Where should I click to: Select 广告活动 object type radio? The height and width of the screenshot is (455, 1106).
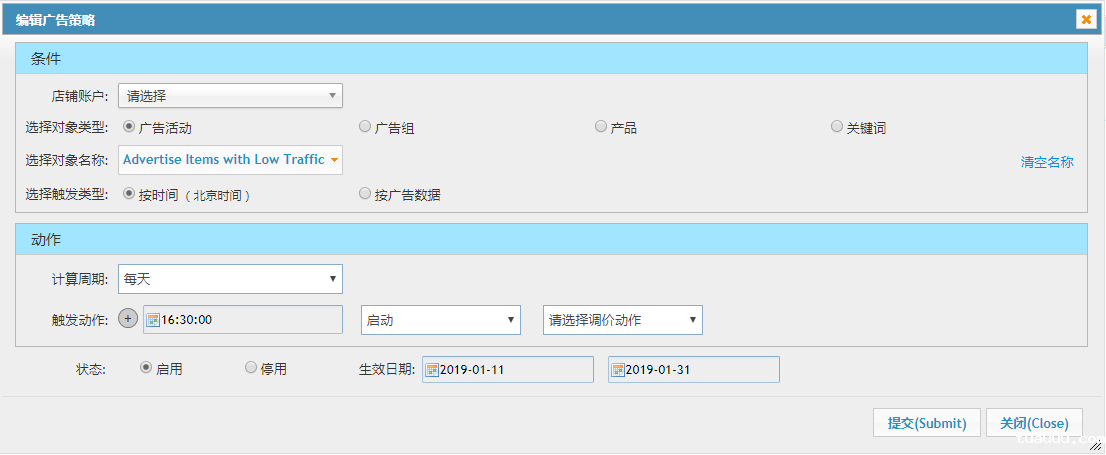click(129, 127)
